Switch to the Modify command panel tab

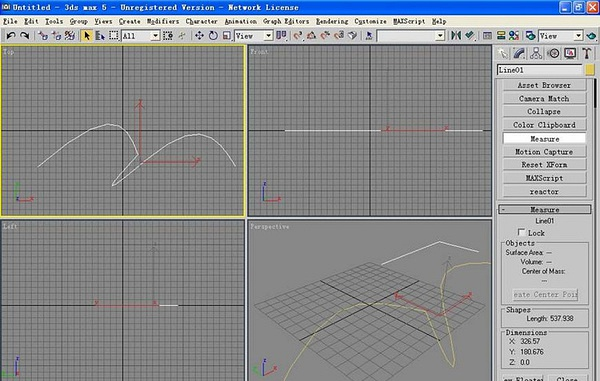(519, 54)
